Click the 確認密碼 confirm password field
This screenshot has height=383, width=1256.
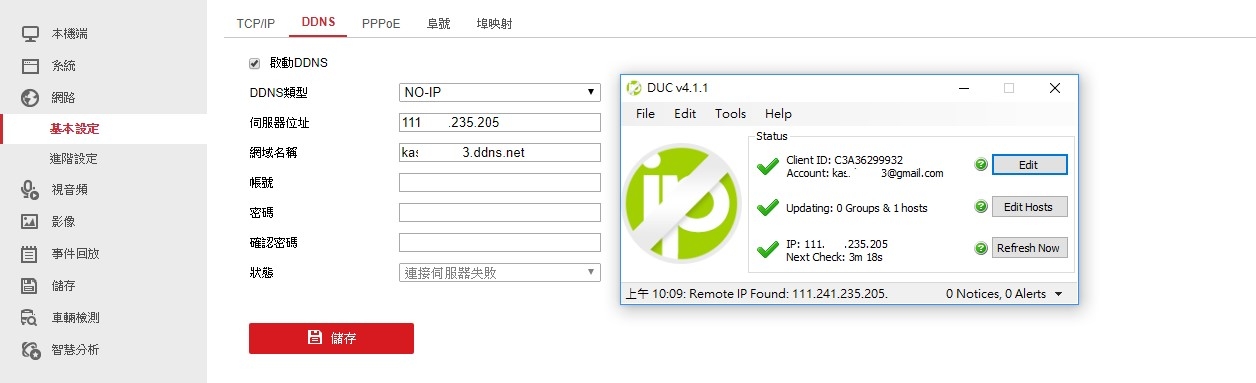coord(500,242)
